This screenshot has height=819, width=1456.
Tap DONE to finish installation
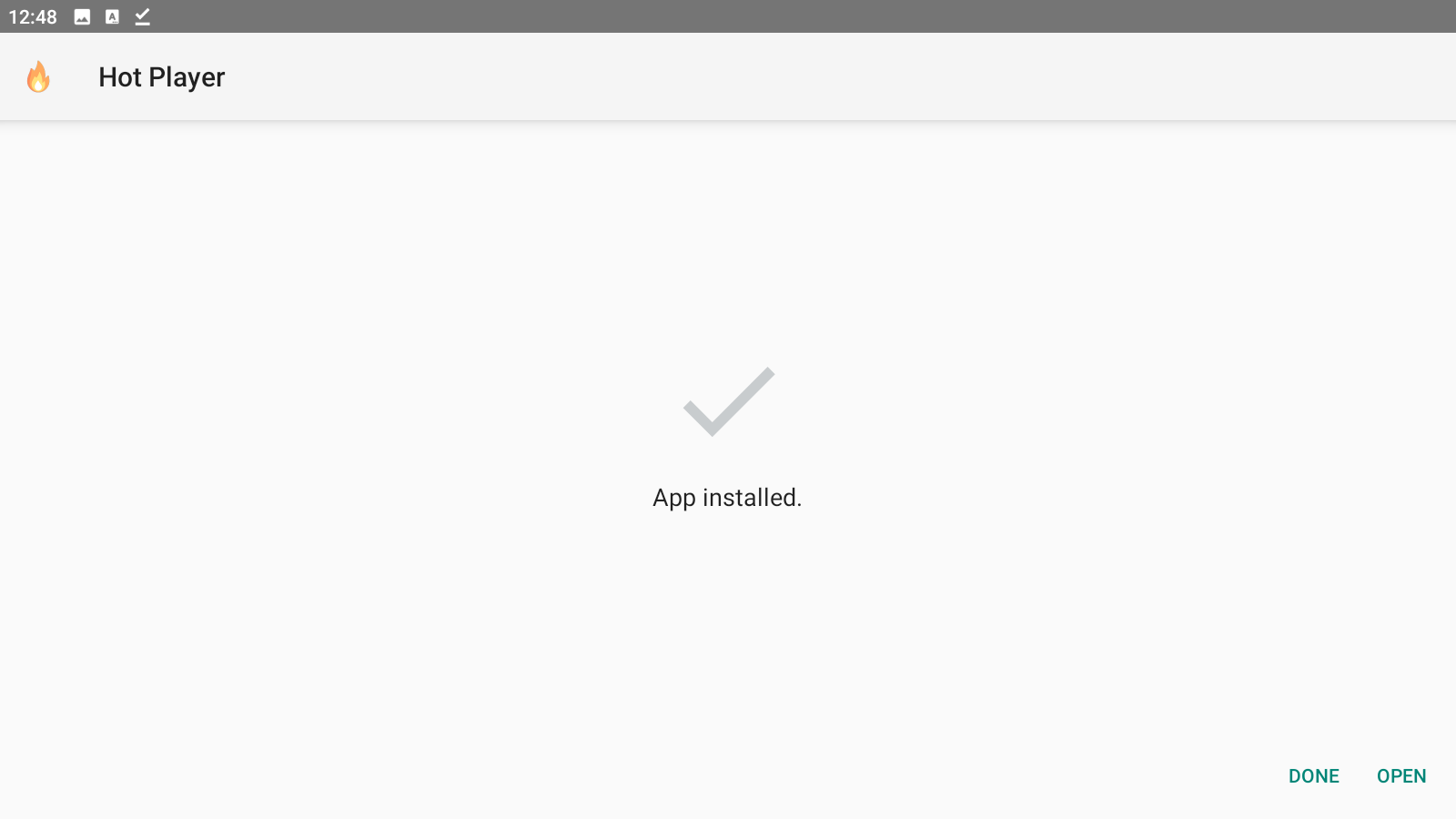(1314, 776)
